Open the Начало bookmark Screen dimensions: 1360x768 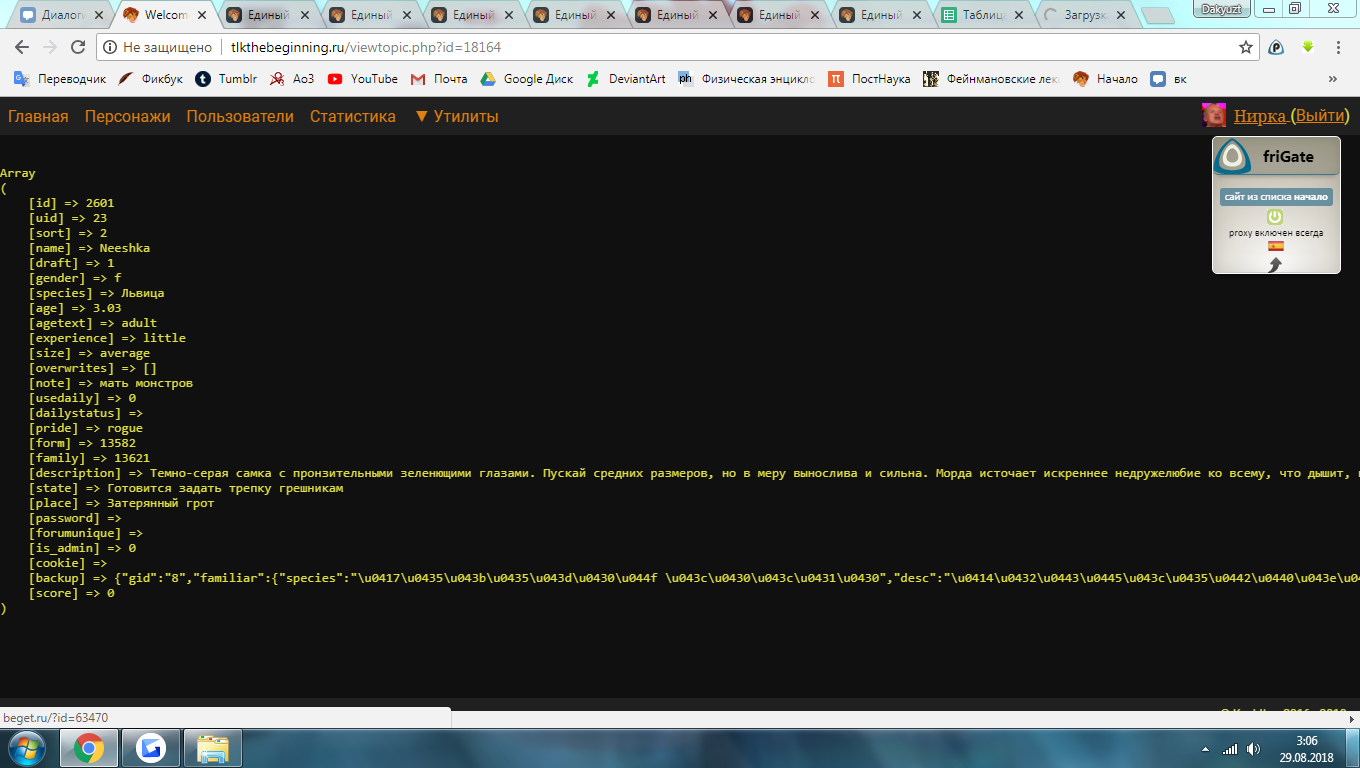point(1106,79)
